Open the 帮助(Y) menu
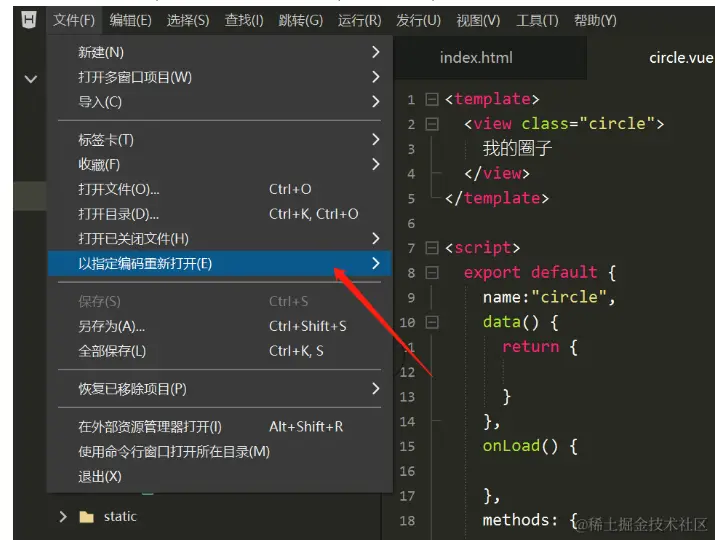 pyautogui.click(x=595, y=20)
